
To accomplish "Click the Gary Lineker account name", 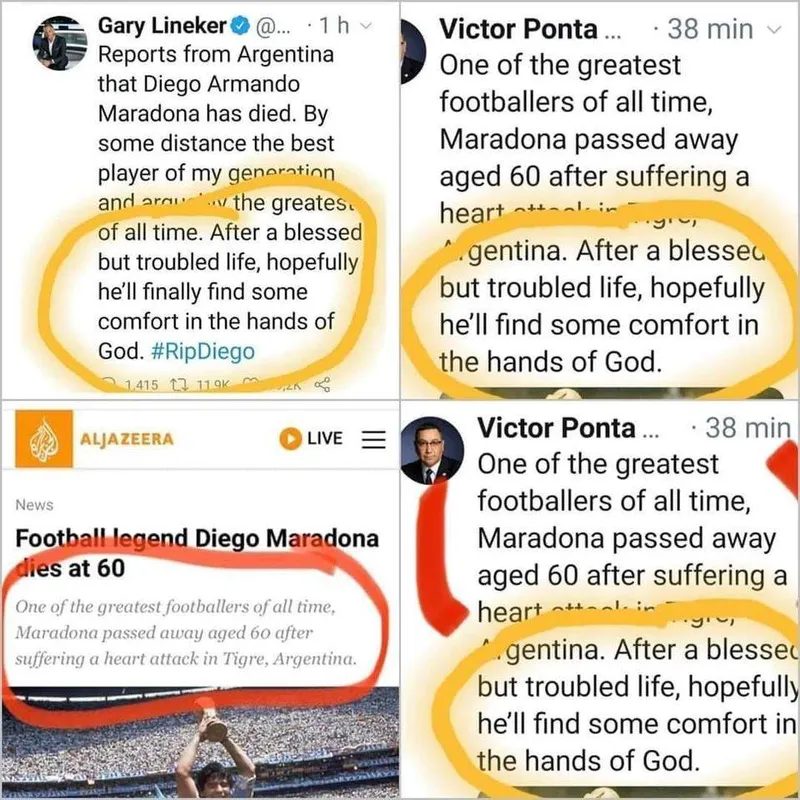I will pos(161,26).
